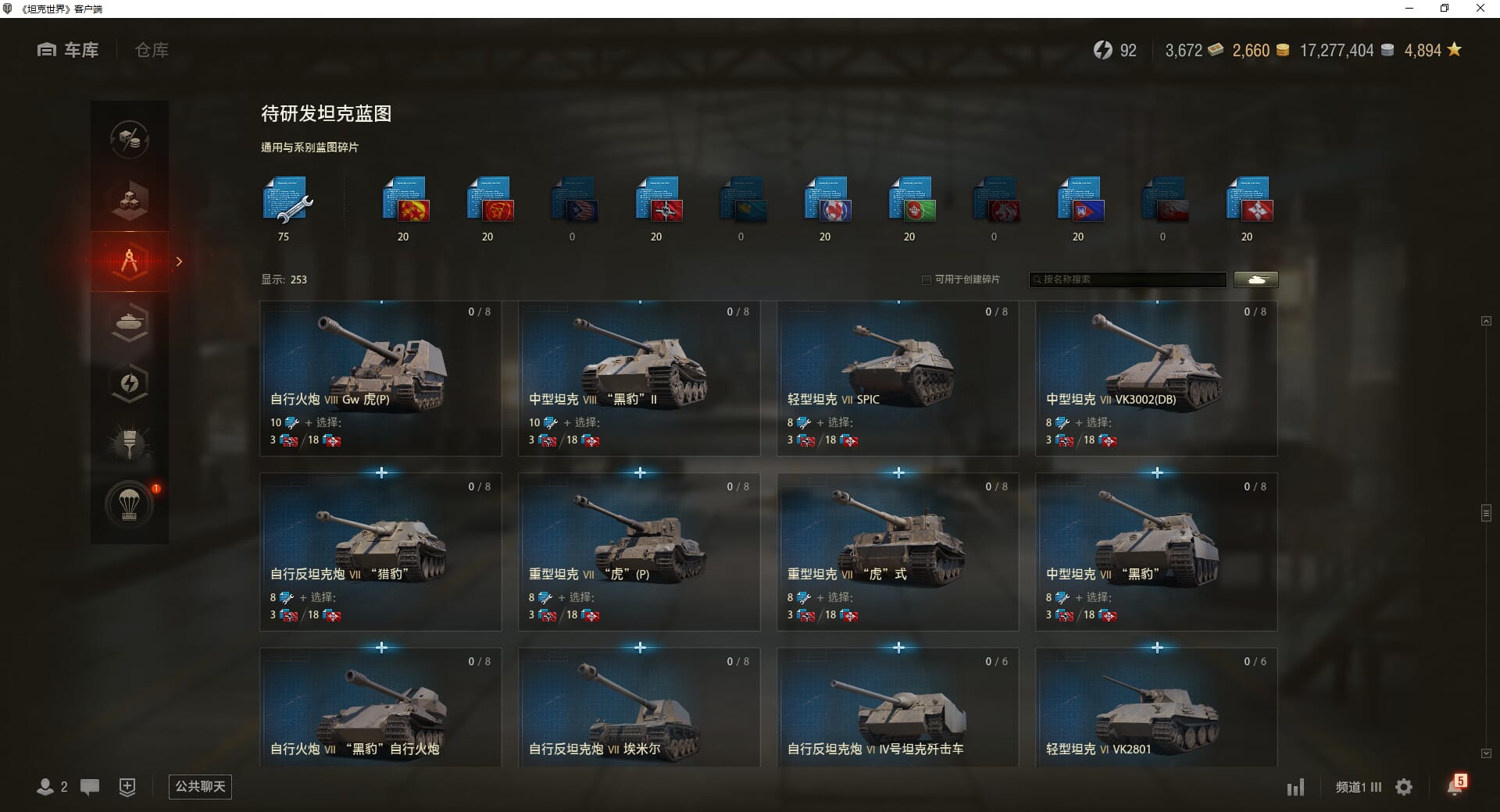This screenshot has width=1500, height=812.
Task: Open the lightning boosters sidebar icon
Action: click(x=130, y=383)
